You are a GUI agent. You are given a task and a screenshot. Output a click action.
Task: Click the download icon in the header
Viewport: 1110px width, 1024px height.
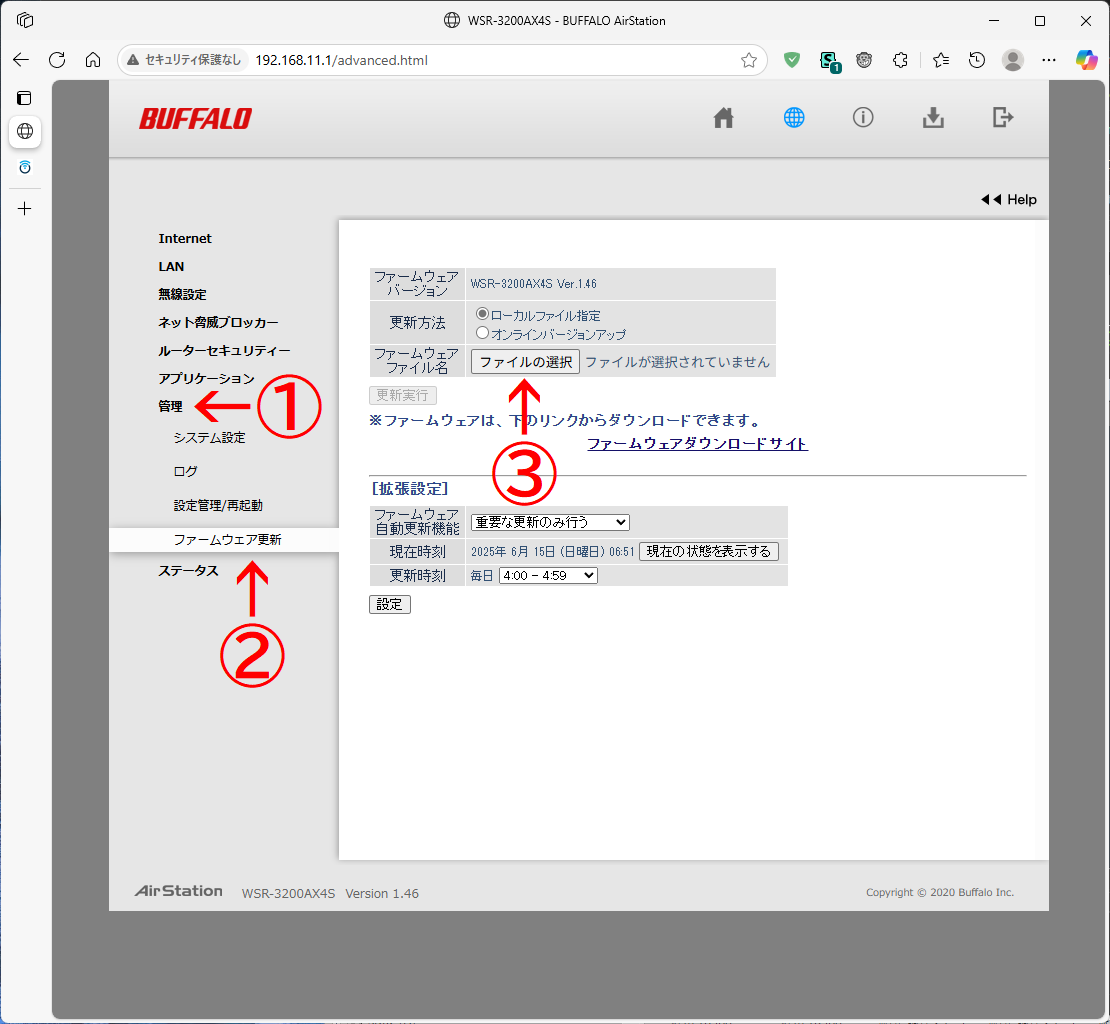coord(933,117)
